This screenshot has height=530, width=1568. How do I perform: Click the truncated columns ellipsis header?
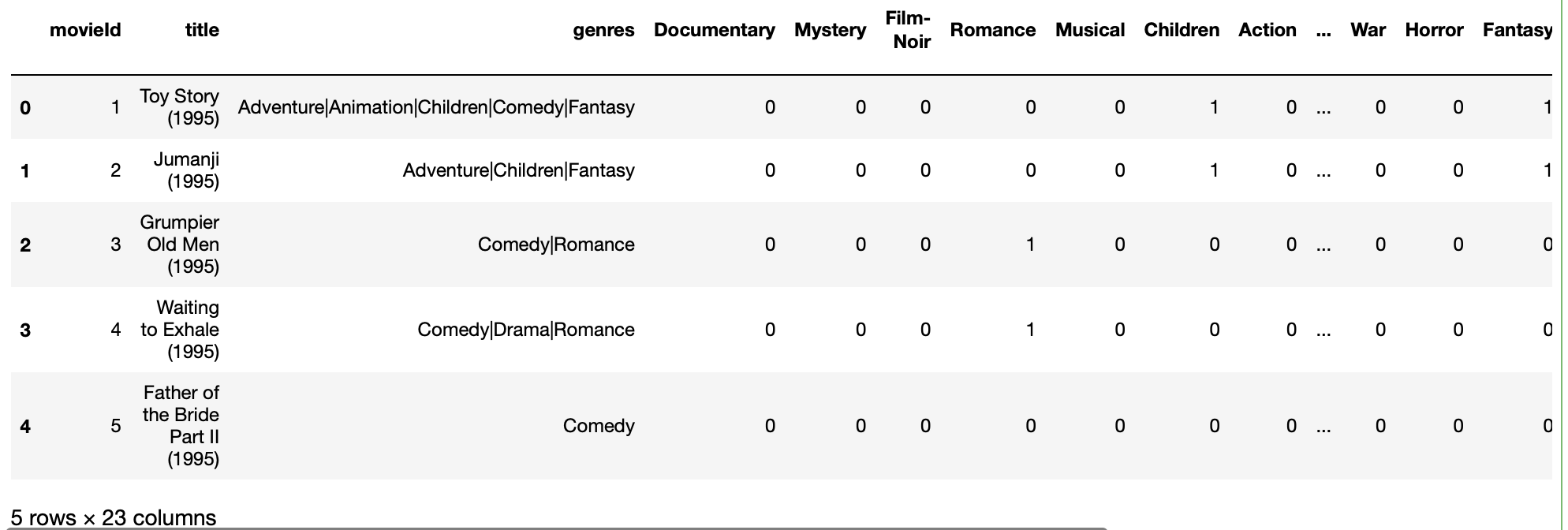click(1323, 32)
